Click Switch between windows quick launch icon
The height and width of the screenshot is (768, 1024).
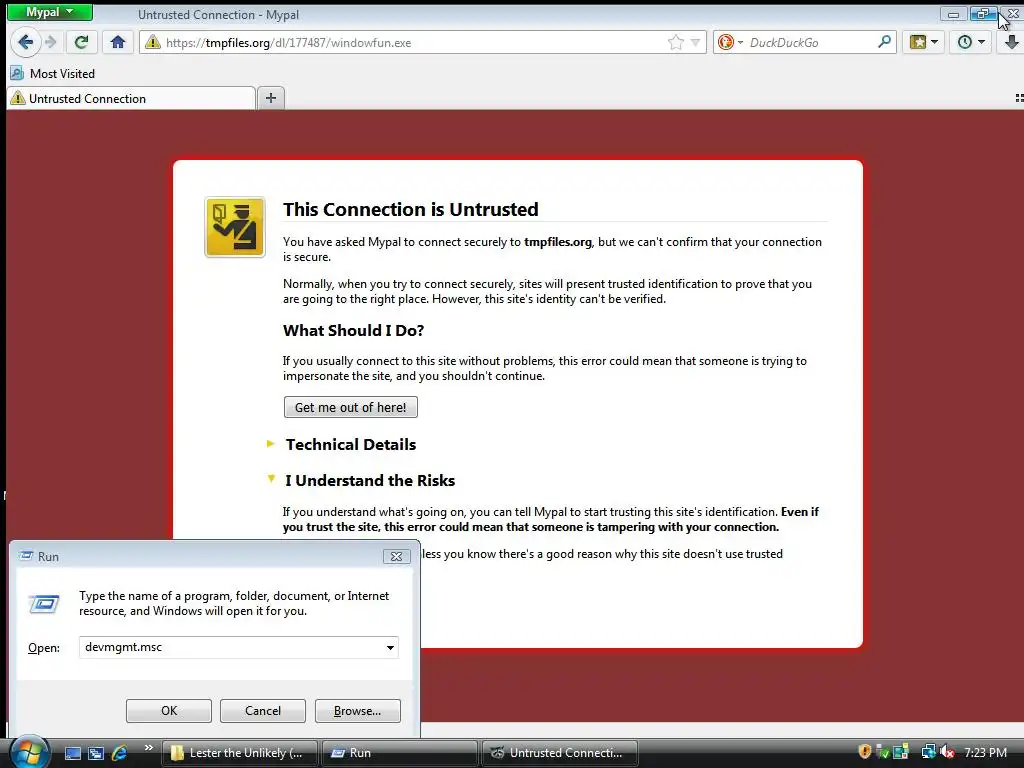click(96, 753)
